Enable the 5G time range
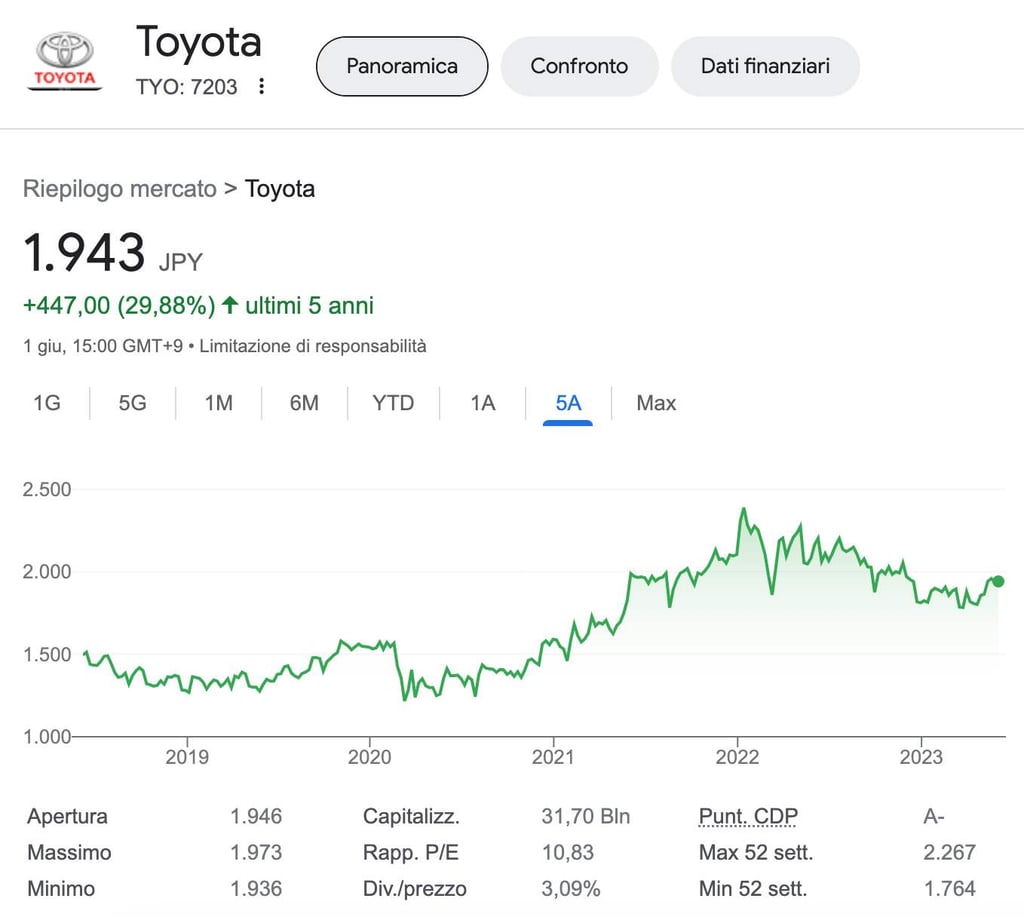The height and width of the screenshot is (917, 1024). [x=131, y=403]
